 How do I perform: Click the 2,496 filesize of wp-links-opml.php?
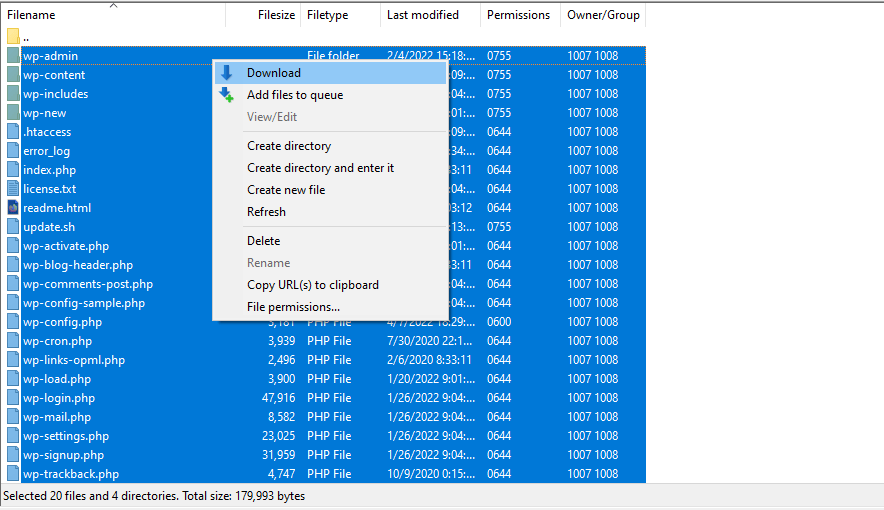pyautogui.click(x=281, y=360)
